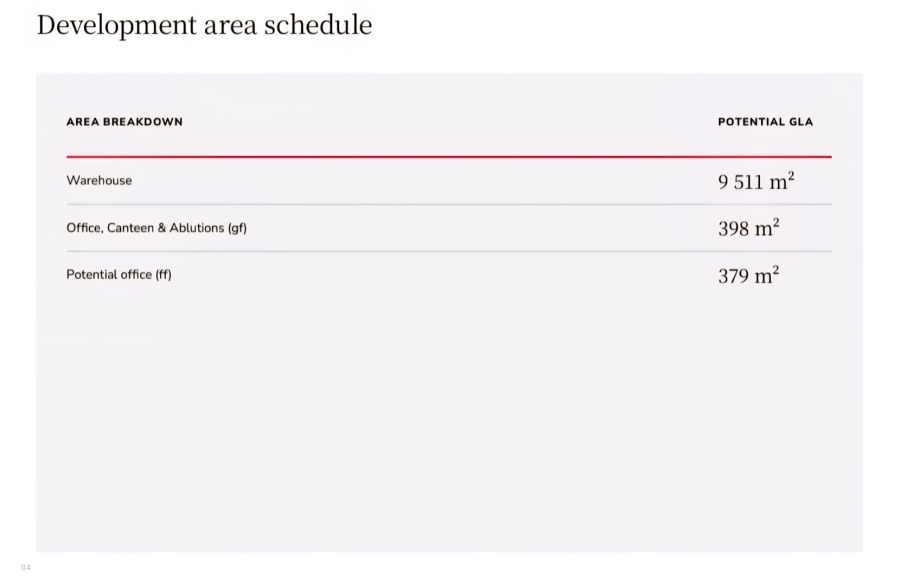Click the page number 04

tap(26, 568)
